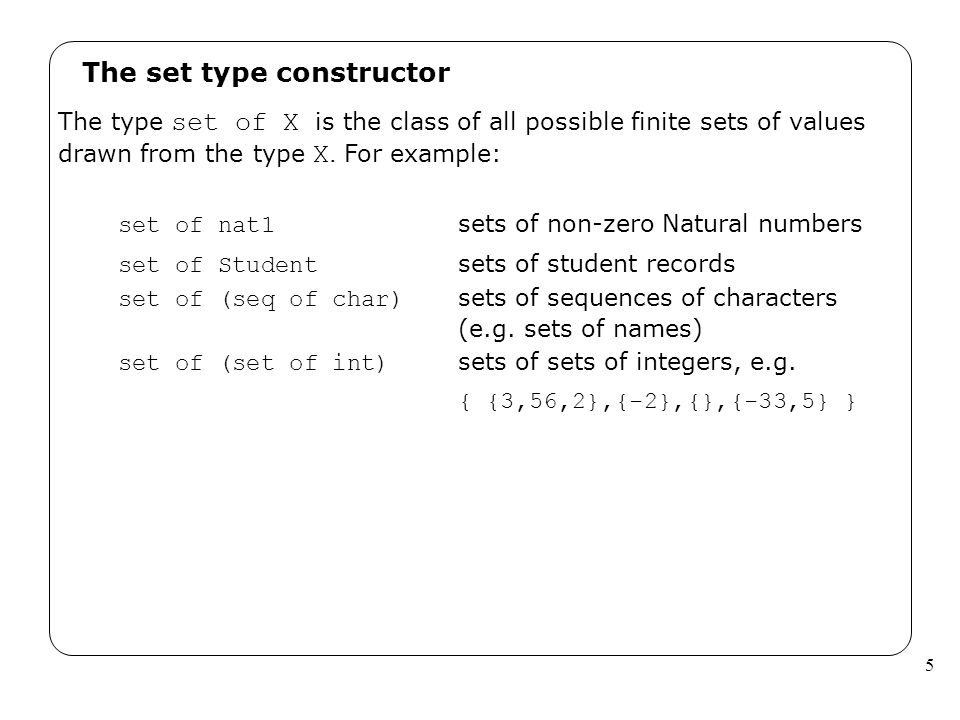960x720 pixels.
Task: Click '(e.g. sets of names)' text
Action: coord(579,329)
